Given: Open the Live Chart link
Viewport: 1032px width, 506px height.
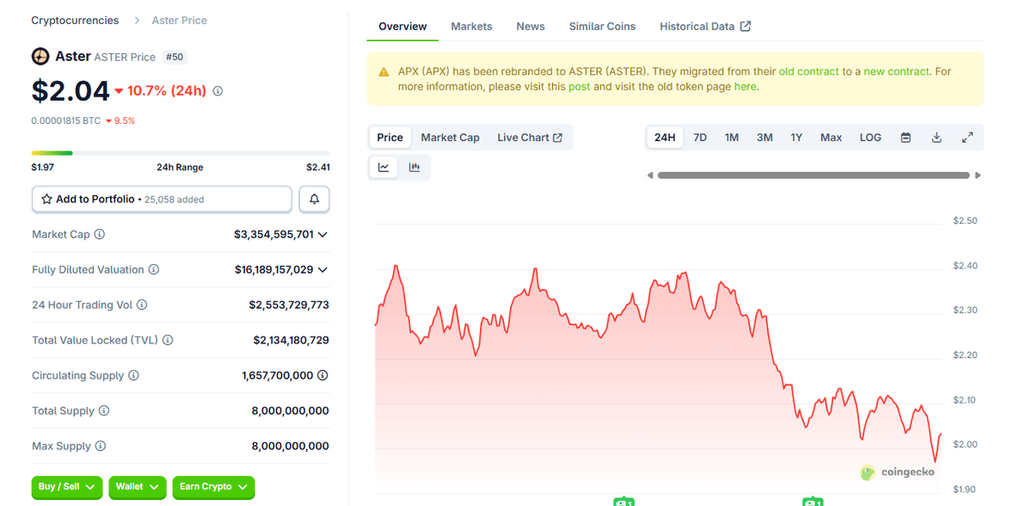Looking at the screenshot, I should click(x=530, y=138).
